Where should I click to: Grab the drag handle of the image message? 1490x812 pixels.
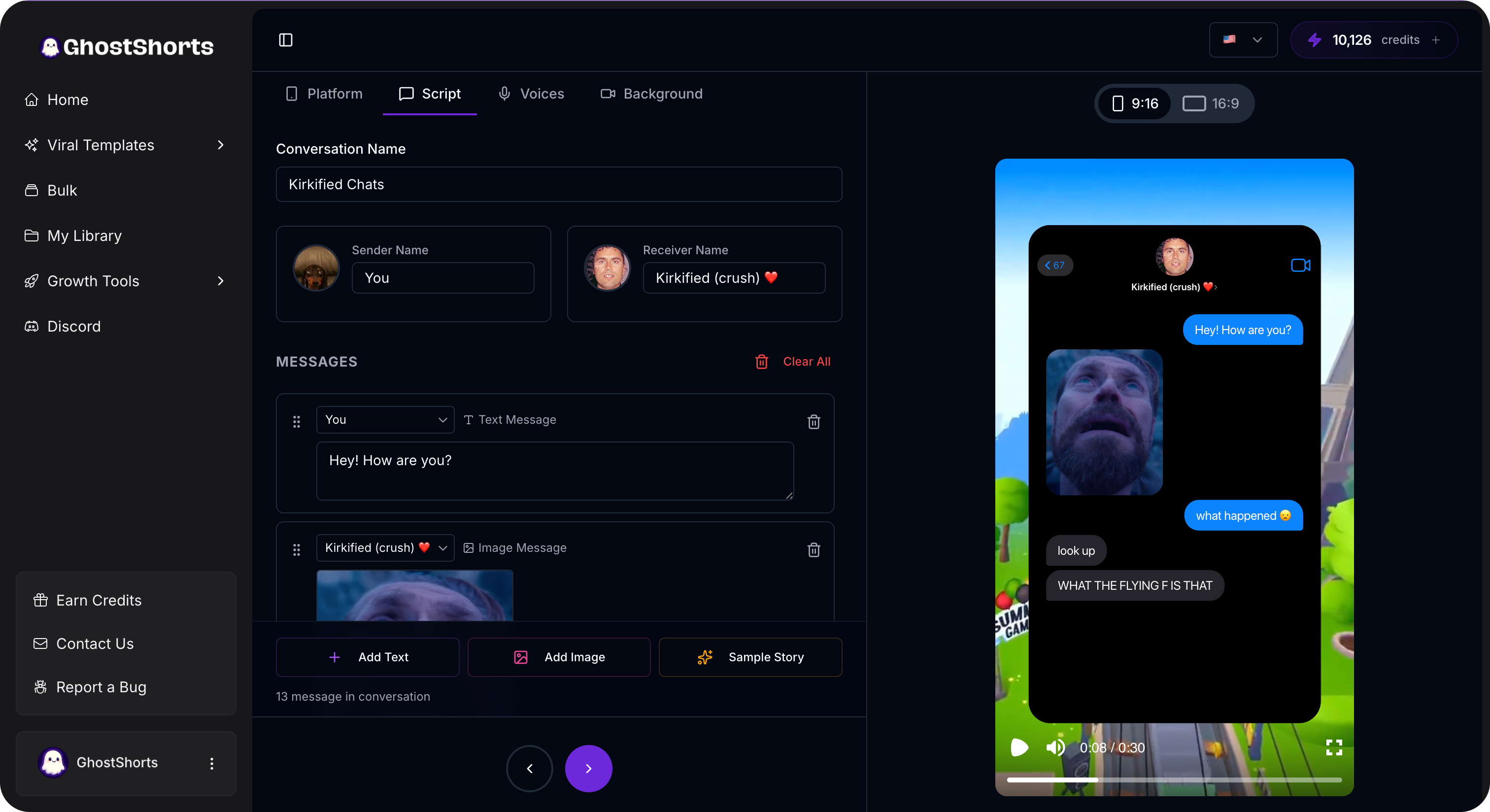click(297, 549)
